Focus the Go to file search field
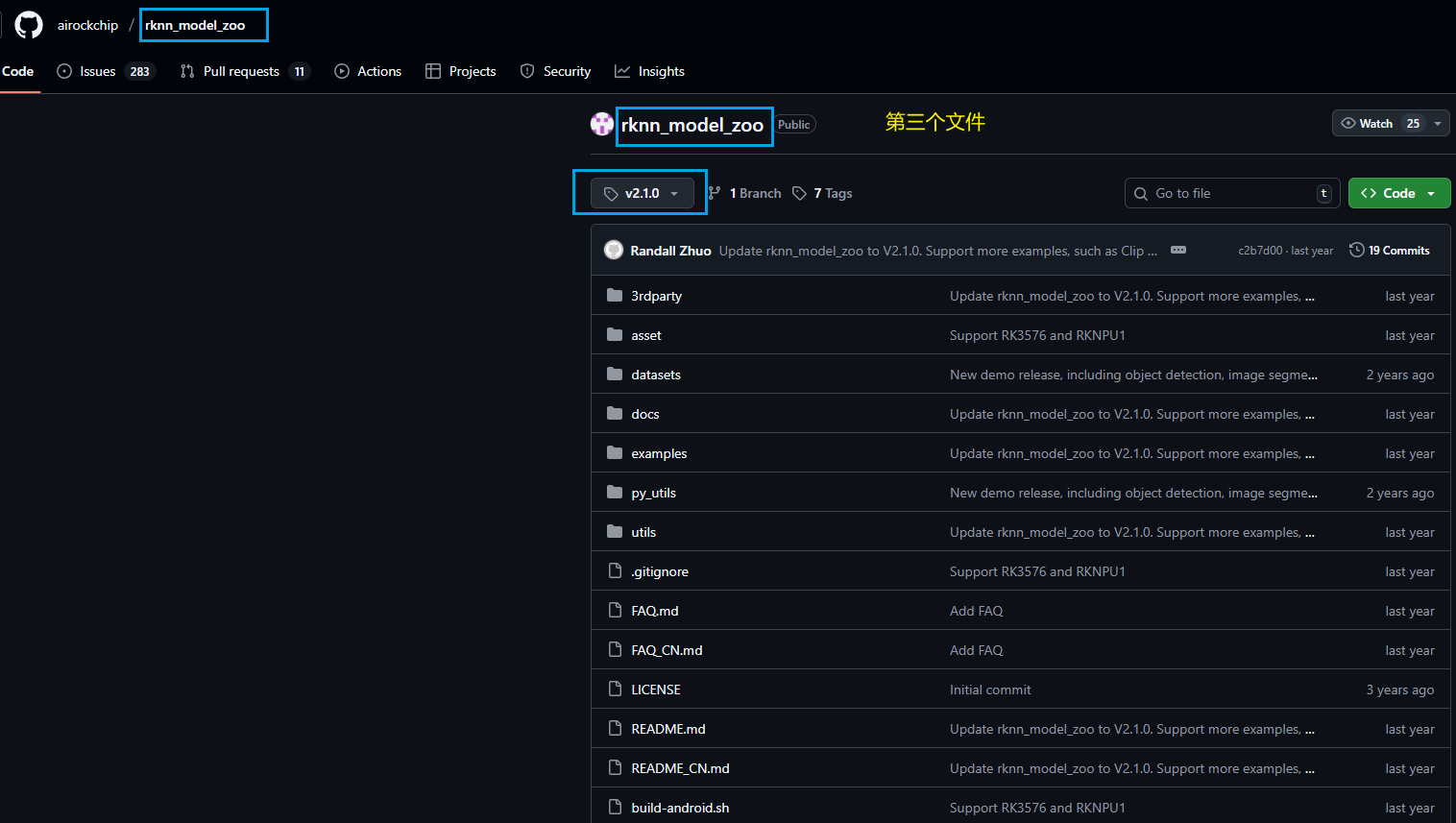Screen dimensions: 1456x823 tap(1232, 193)
